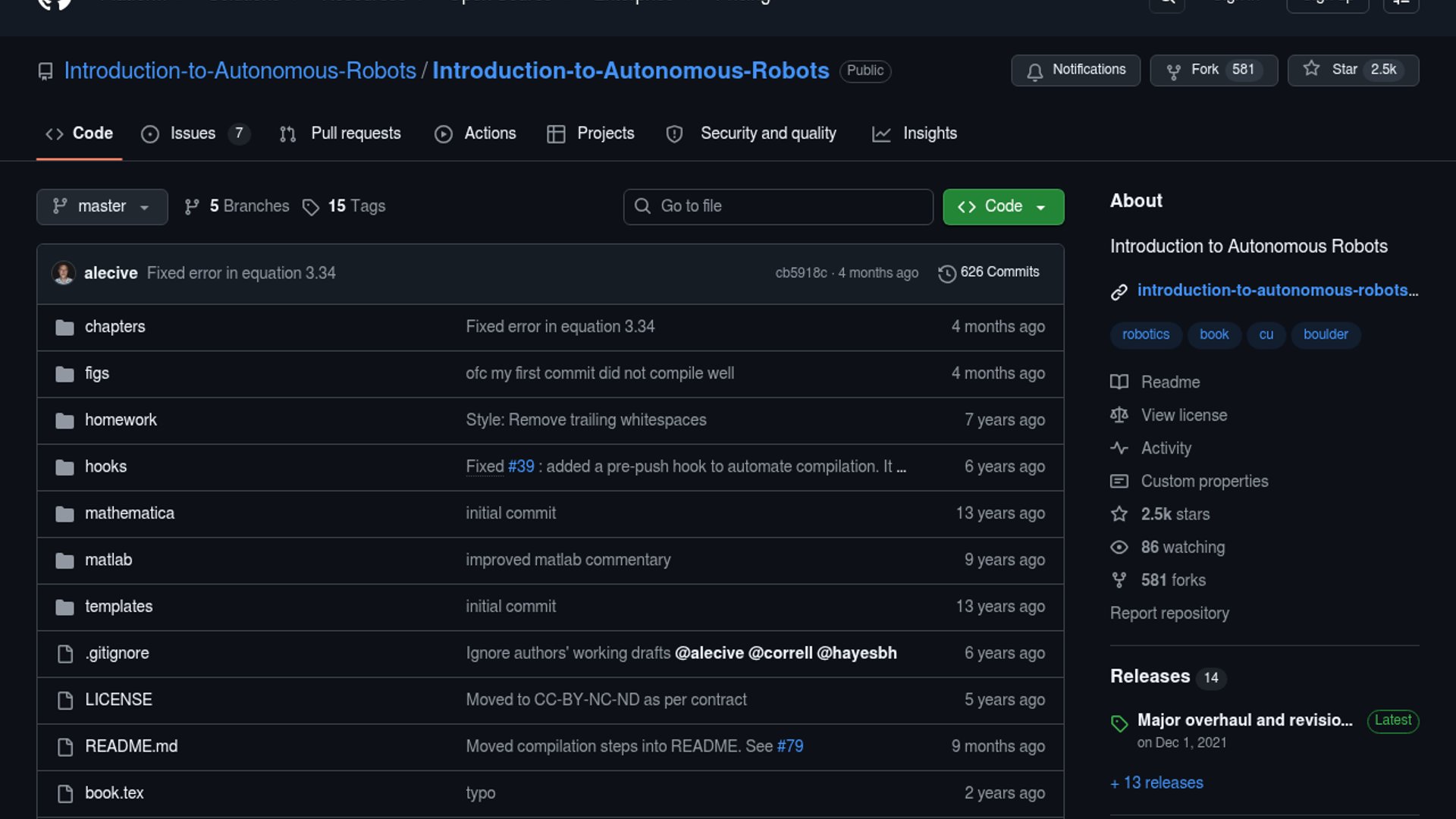This screenshot has height=819, width=1456.
Task: Open the hooks folder
Action: click(x=105, y=467)
